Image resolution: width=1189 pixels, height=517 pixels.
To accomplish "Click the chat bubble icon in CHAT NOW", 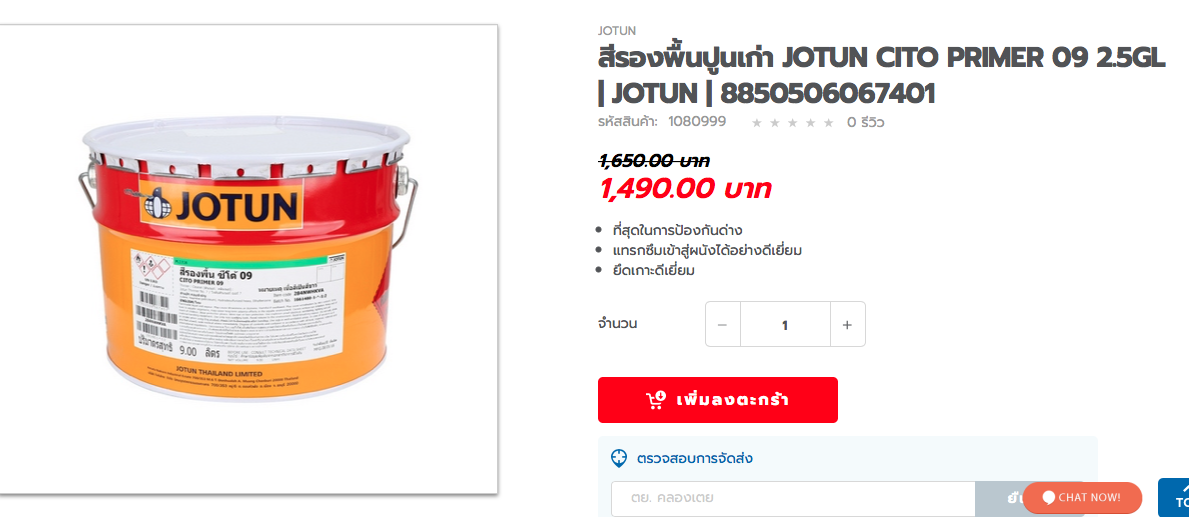I will pyautogui.click(x=1049, y=497).
